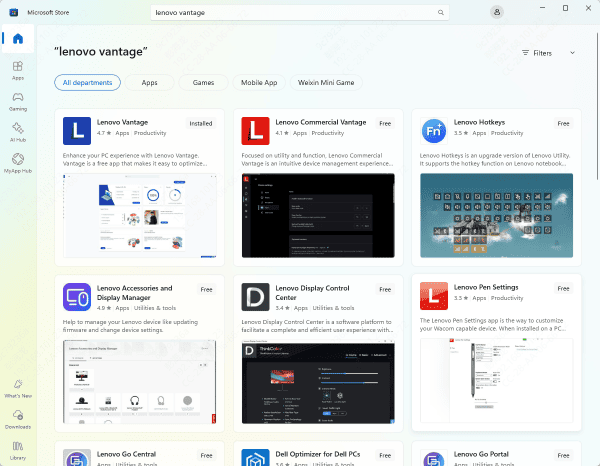The height and width of the screenshot is (466, 600).
Task: Click Lenovo Accessories and Display Manager icon
Action: click(x=77, y=297)
